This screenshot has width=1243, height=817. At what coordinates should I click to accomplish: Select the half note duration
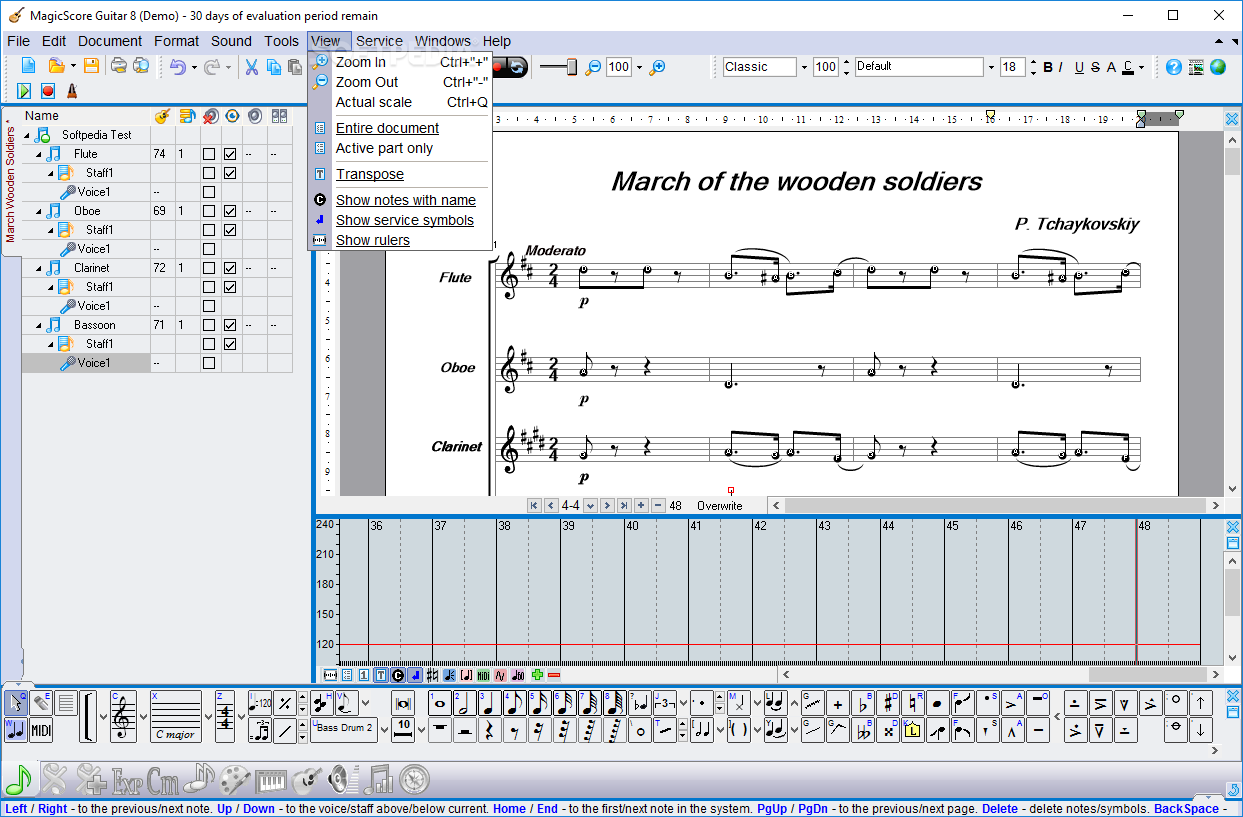pyautogui.click(x=465, y=703)
